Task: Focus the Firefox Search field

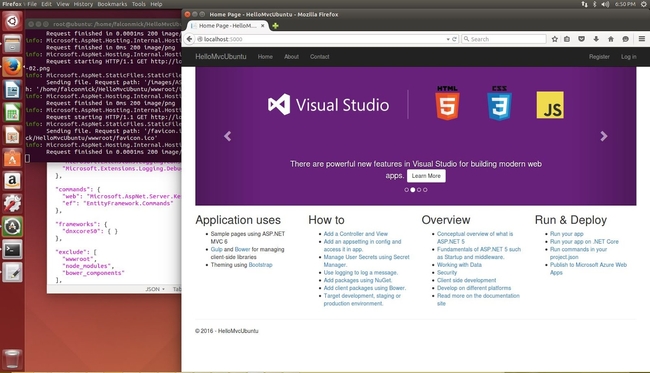Action: [504, 39]
